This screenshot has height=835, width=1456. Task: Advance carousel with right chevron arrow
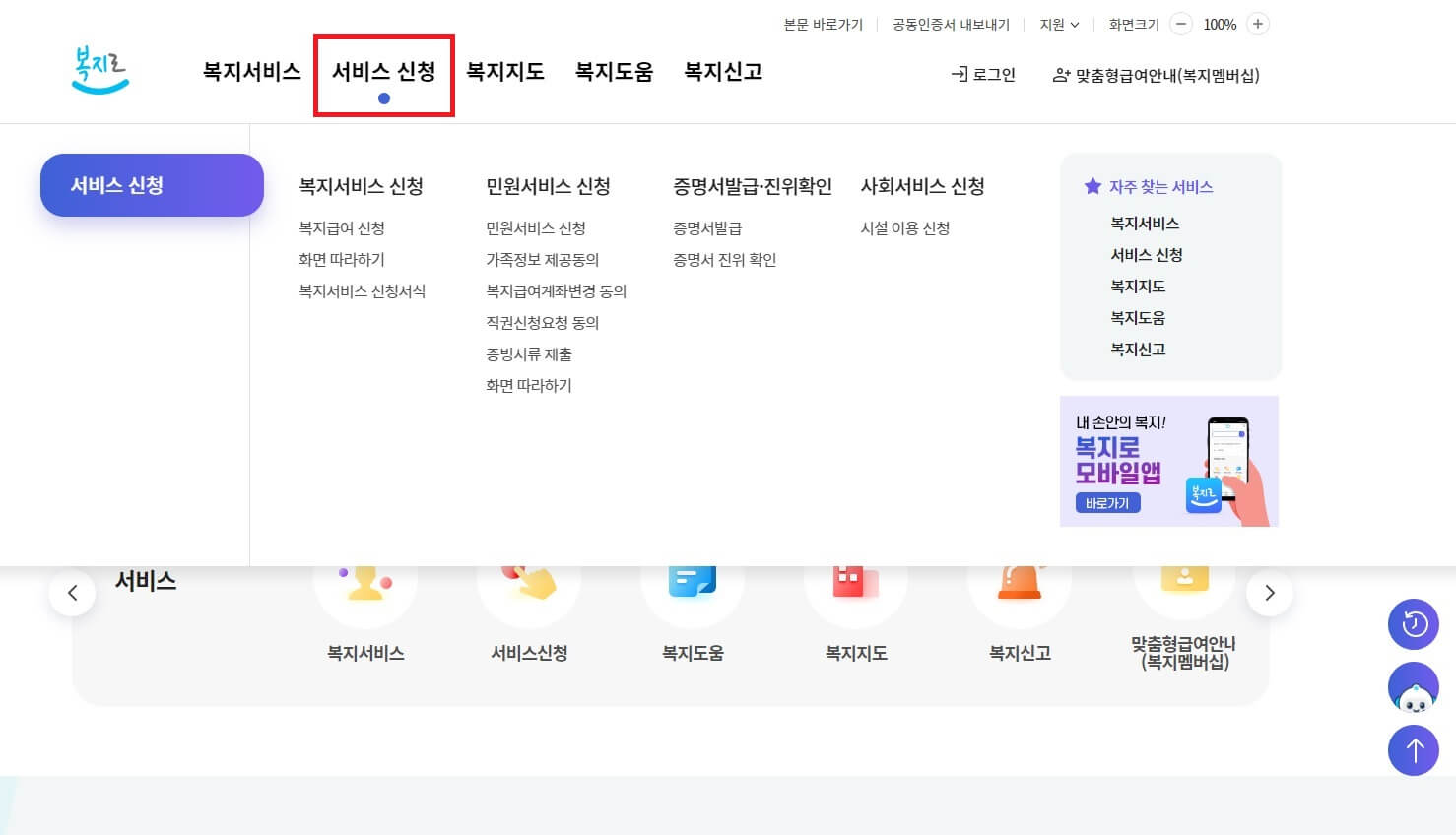1270,592
